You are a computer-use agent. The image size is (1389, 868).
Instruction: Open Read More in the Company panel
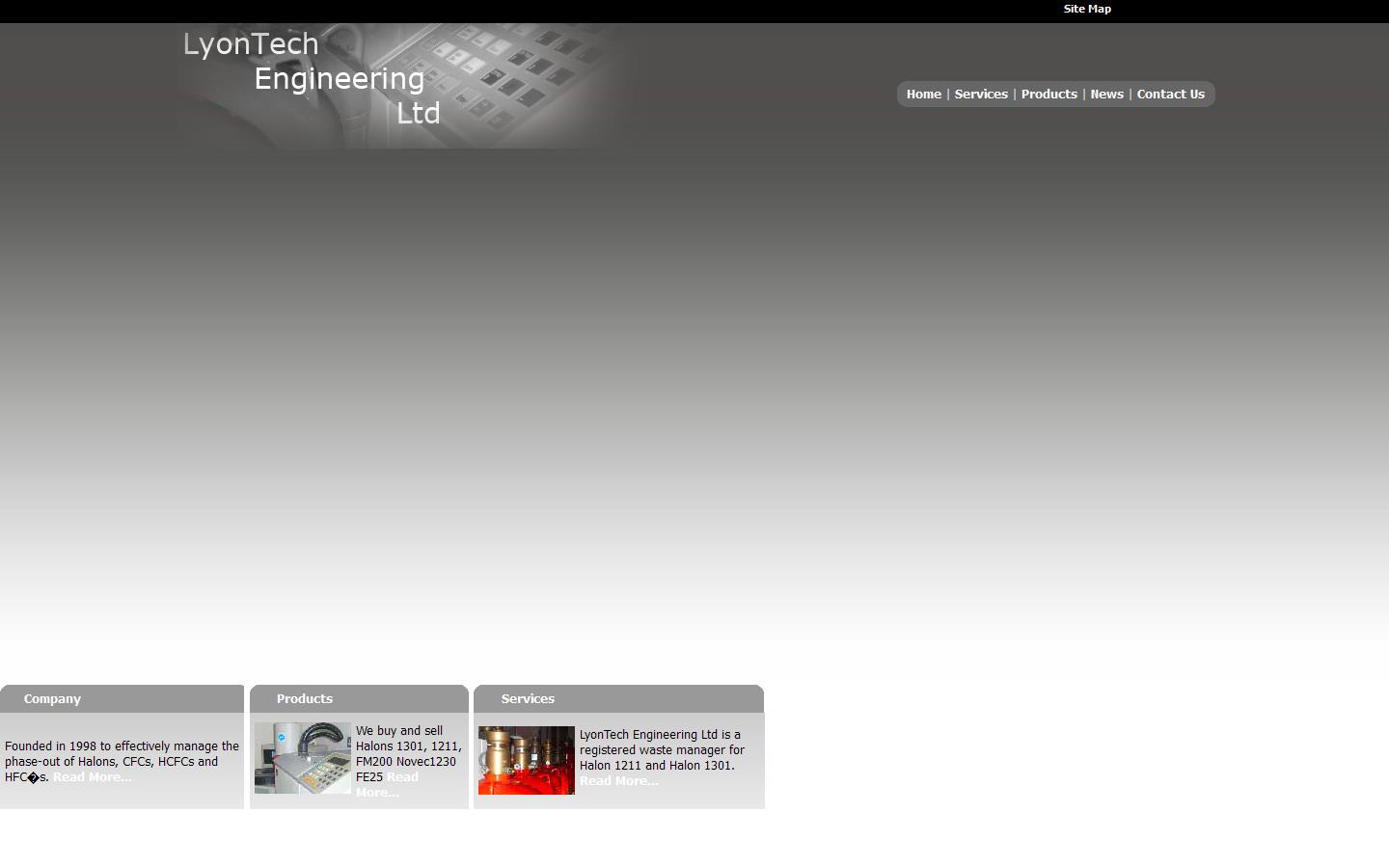(93, 777)
